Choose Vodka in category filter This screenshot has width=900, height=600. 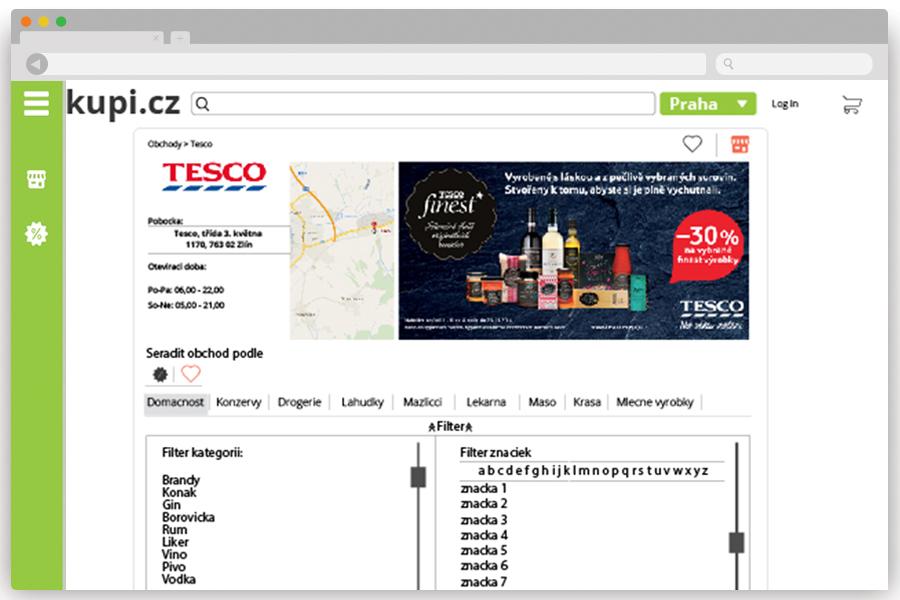point(179,579)
